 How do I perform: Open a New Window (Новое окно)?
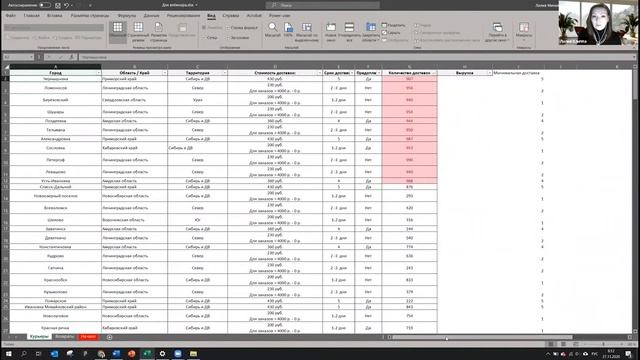pyautogui.click(x=331, y=32)
